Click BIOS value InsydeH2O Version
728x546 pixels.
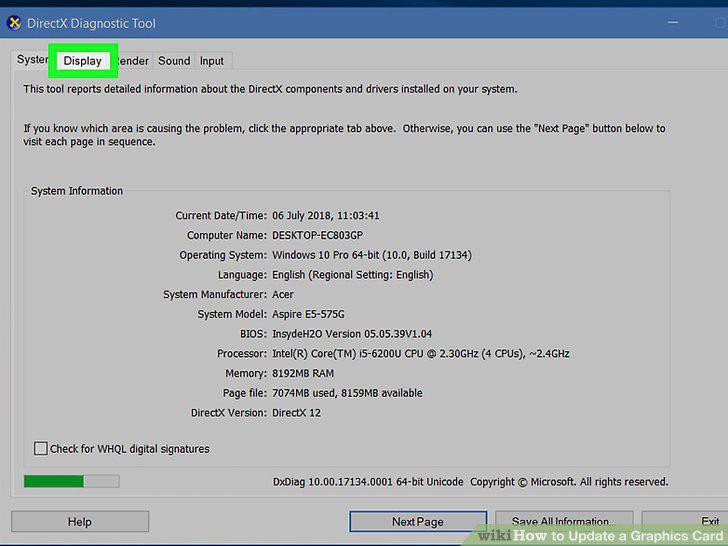point(352,334)
